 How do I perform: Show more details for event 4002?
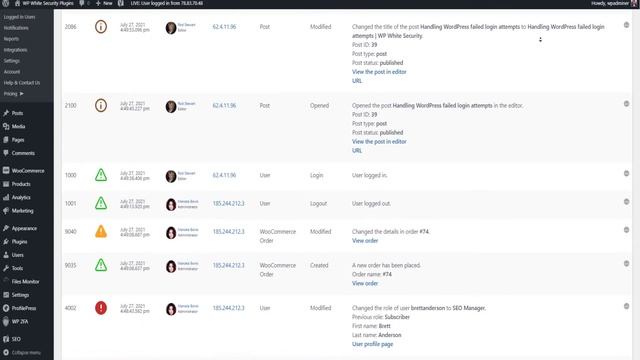(626, 306)
